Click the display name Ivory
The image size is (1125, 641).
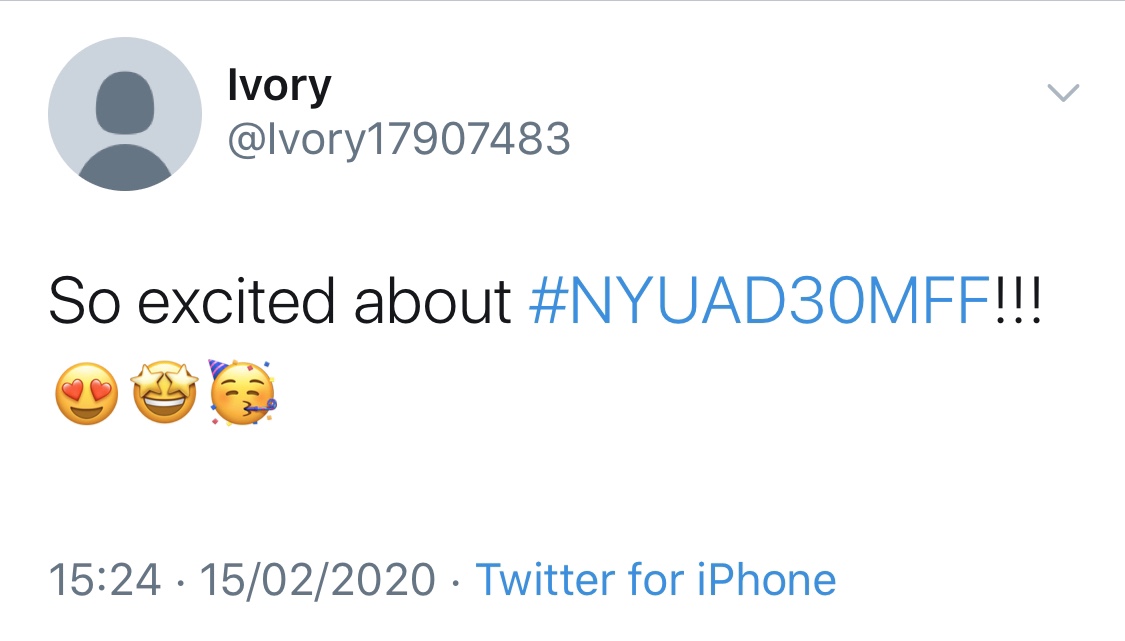(x=279, y=86)
